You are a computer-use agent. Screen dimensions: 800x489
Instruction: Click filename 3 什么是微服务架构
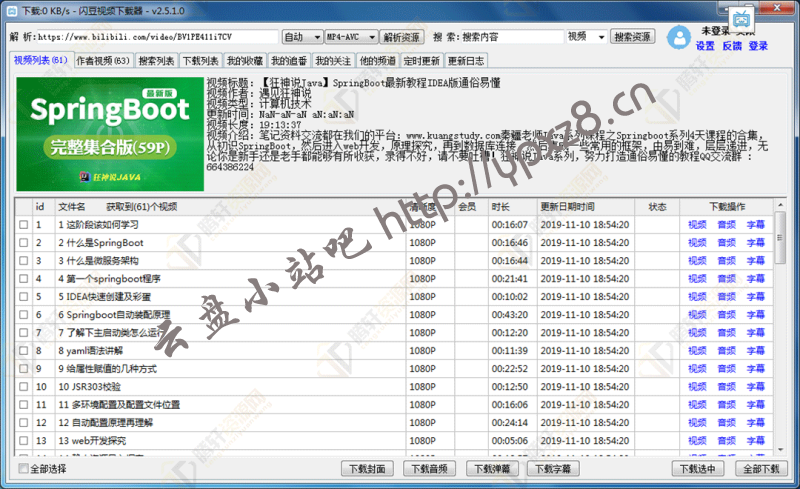click(x=98, y=260)
